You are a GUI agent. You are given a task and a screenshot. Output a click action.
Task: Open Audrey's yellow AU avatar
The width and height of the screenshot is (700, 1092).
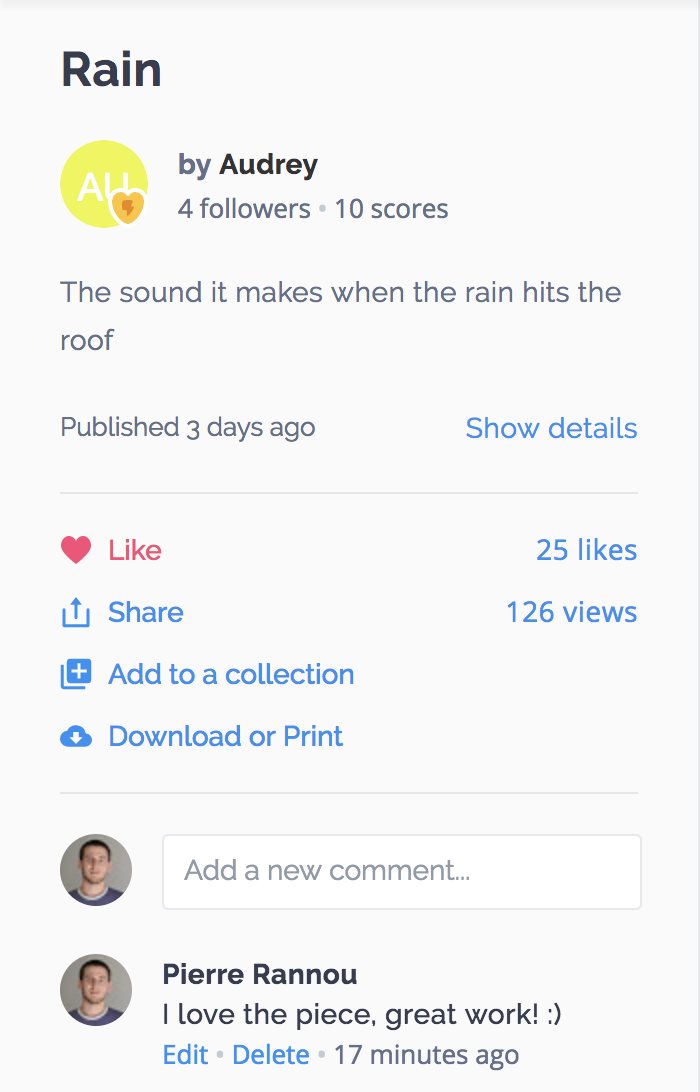[x=104, y=184]
